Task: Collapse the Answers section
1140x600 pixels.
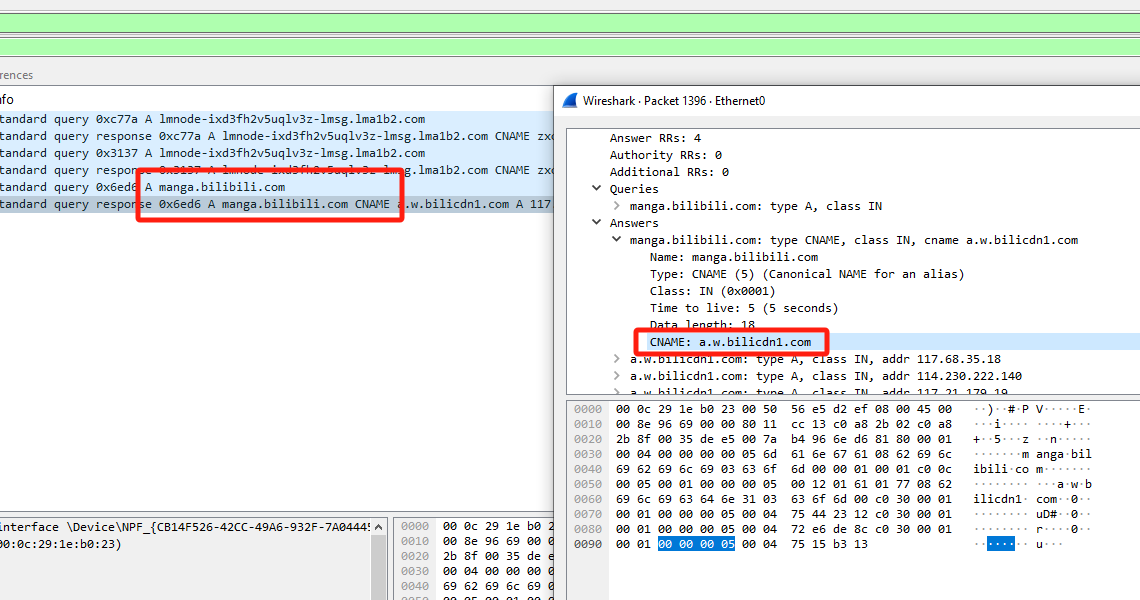Action: click(x=597, y=223)
